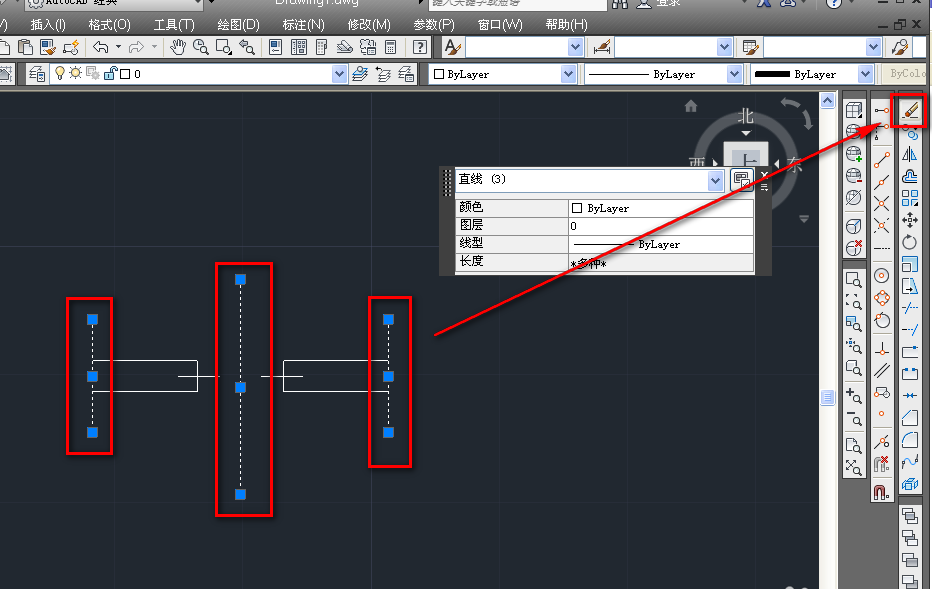Click the 颜色 ByLayer value field

coord(661,208)
